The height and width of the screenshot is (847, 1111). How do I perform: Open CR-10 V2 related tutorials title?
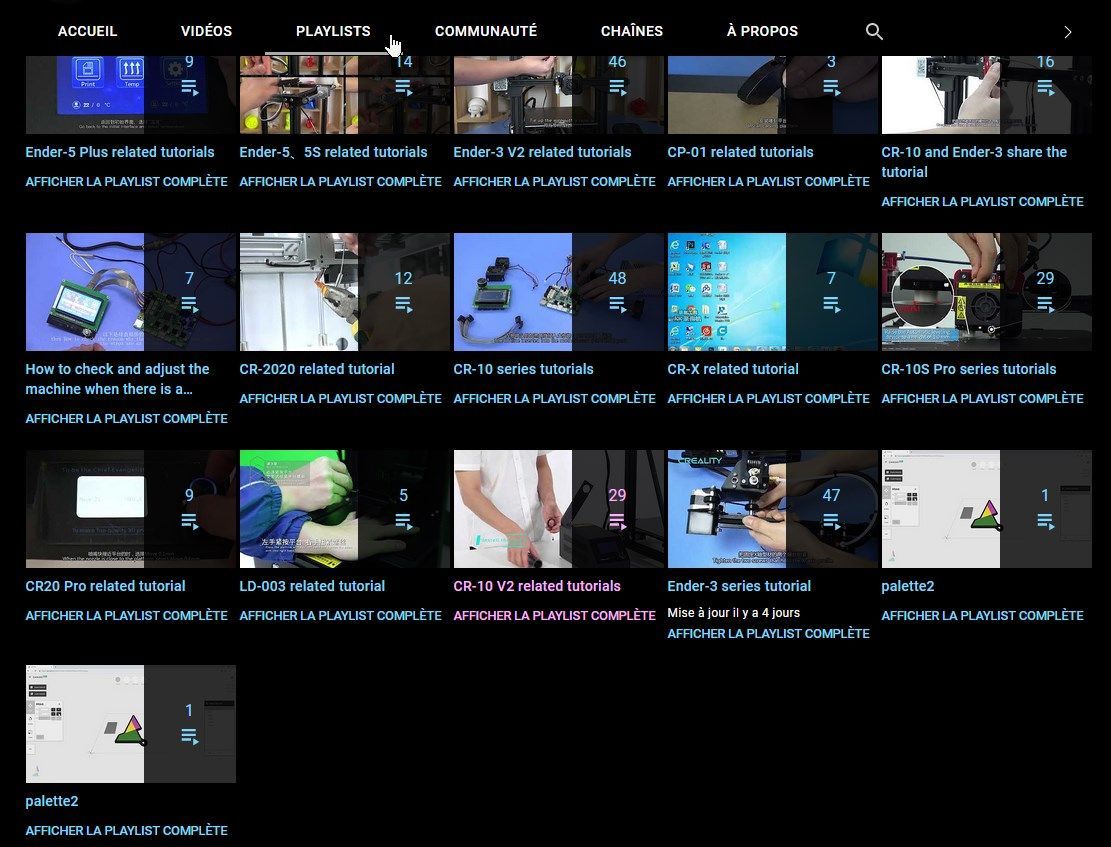pyautogui.click(x=537, y=585)
